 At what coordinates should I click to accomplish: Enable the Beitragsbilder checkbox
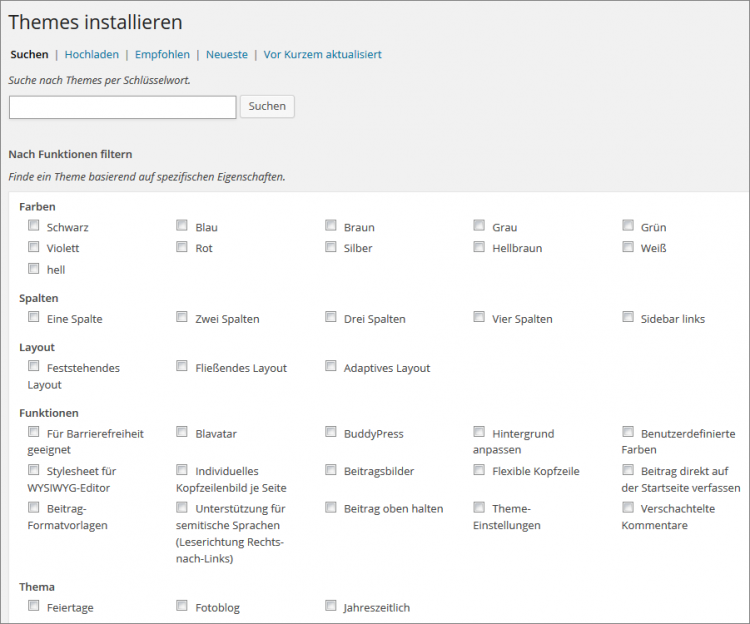pyautogui.click(x=331, y=470)
